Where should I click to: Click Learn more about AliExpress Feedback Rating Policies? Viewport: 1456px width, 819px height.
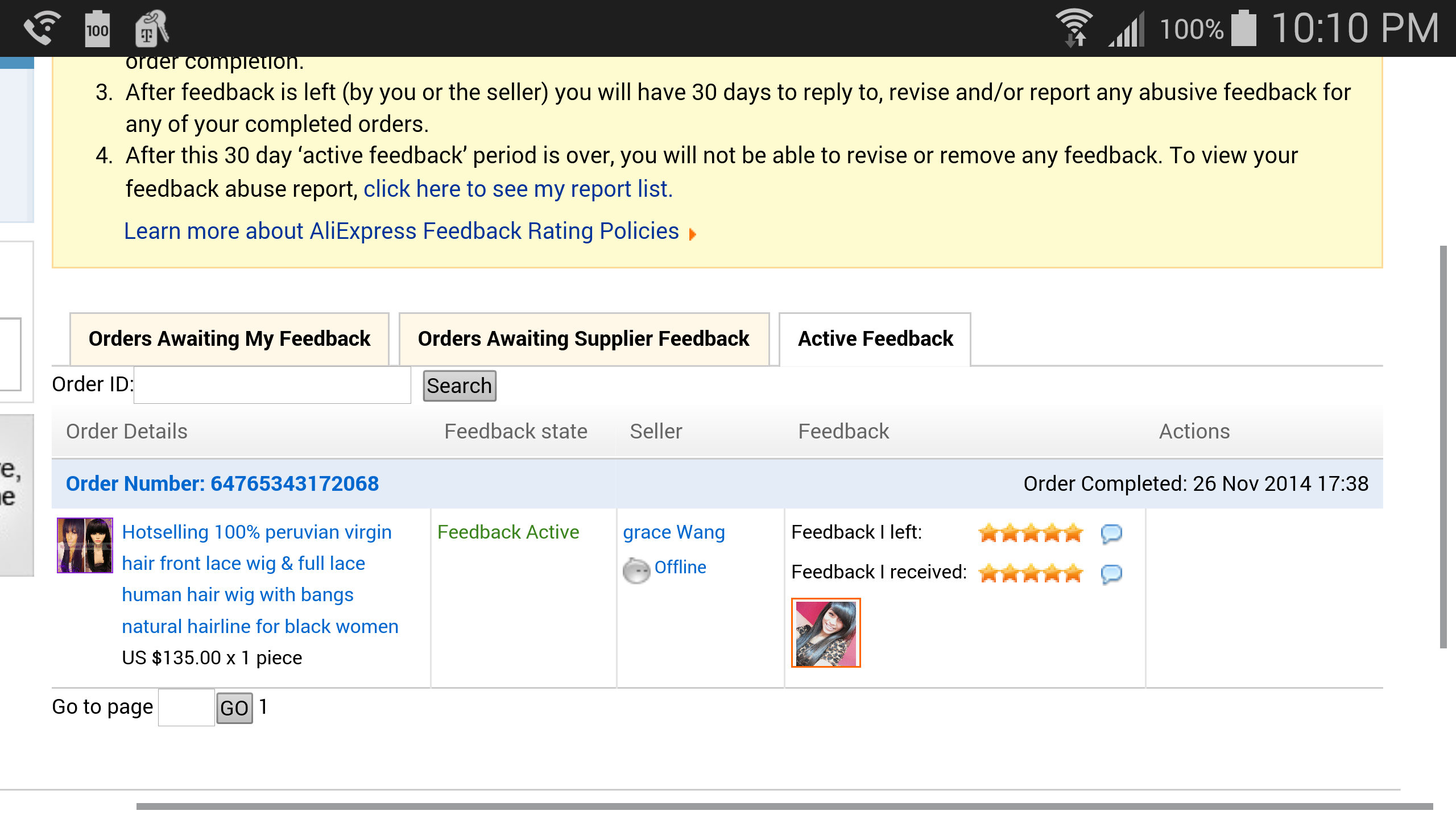(399, 231)
